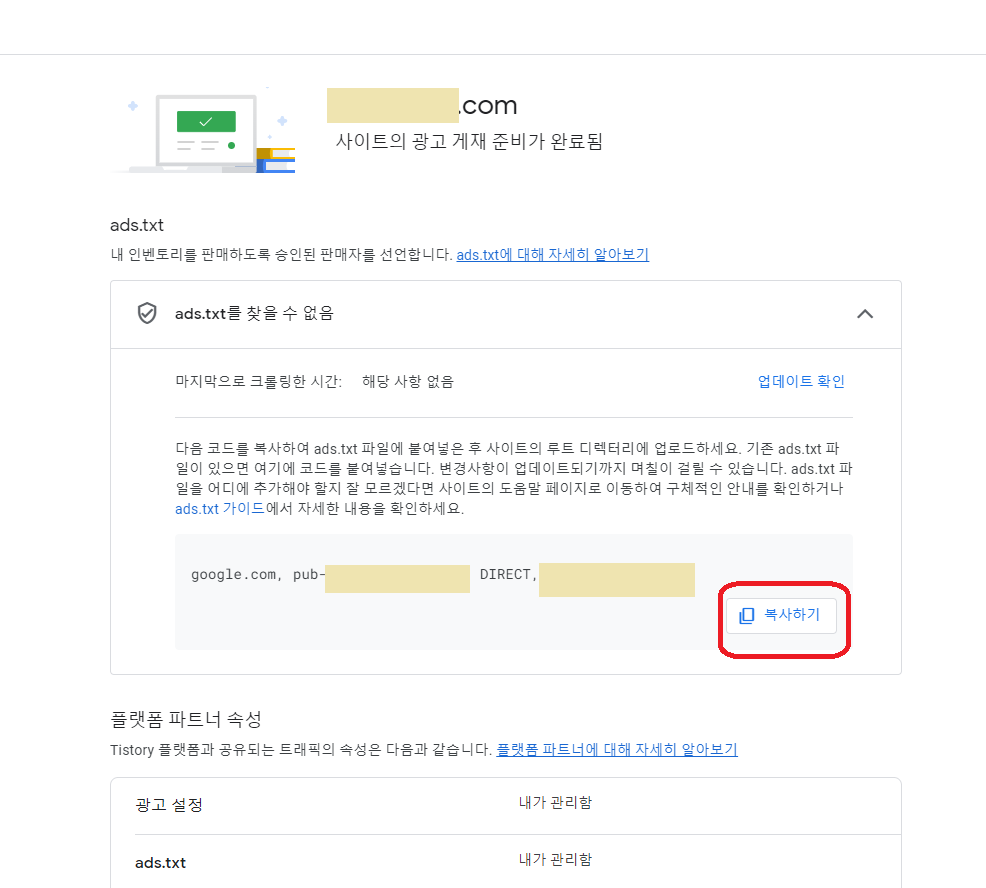Open the ads.txt에 대해 자세히 알아보기 link

553,255
